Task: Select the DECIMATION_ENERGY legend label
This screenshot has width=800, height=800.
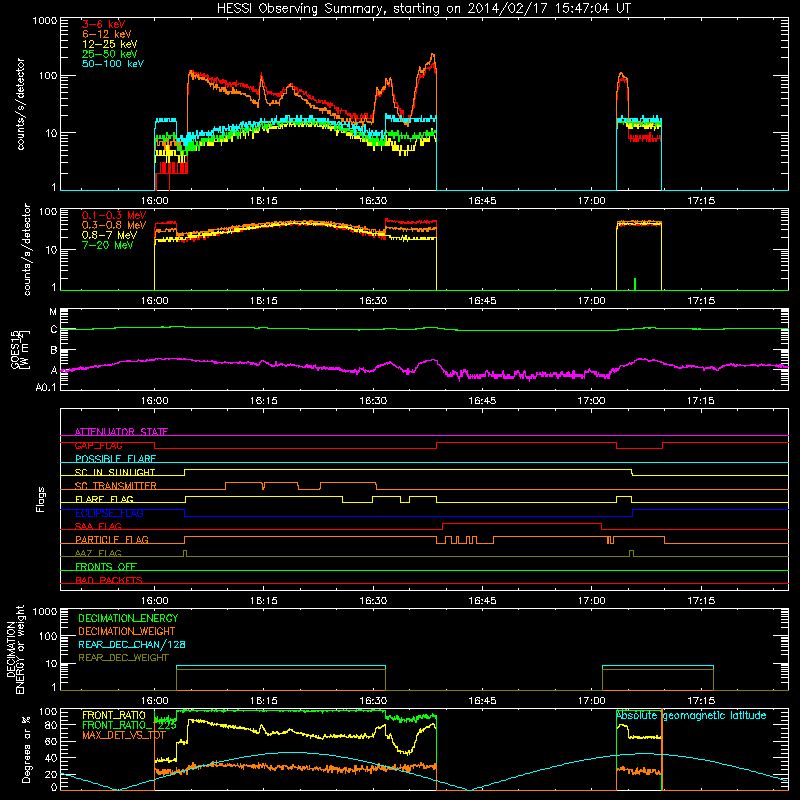Action: click(128, 618)
